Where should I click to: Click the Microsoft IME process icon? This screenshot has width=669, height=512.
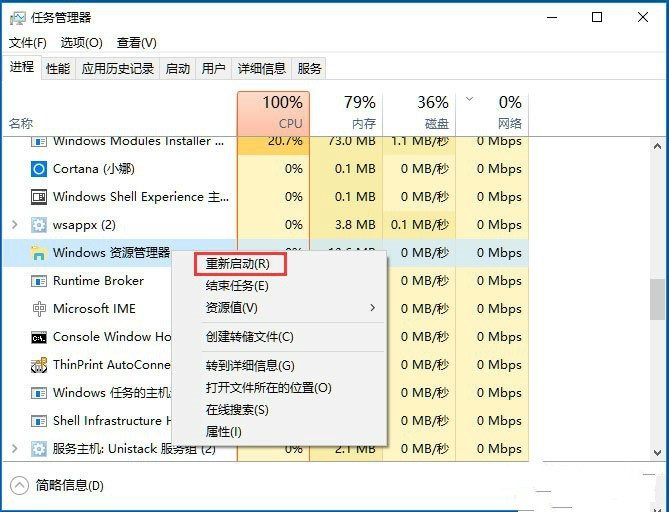[x=39, y=309]
